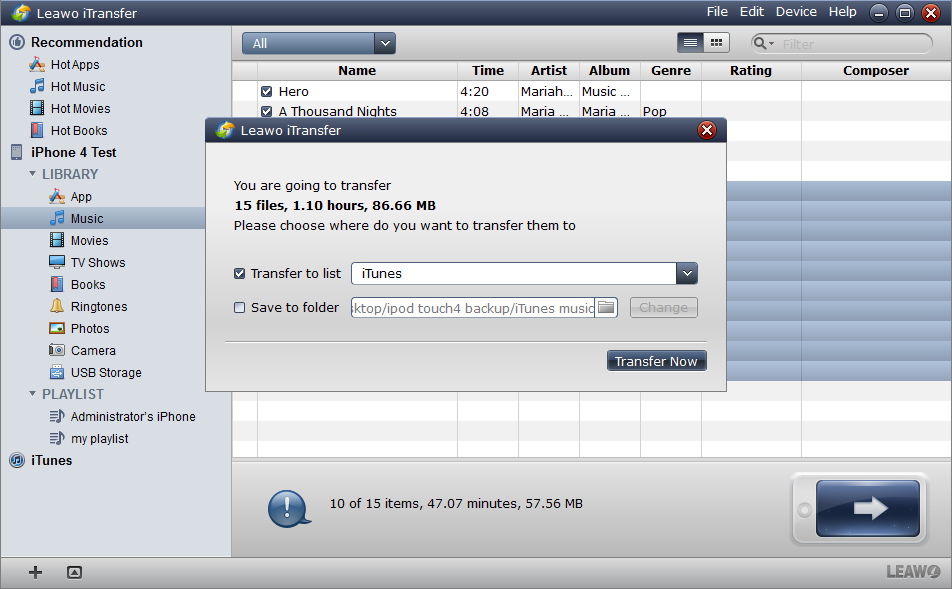This screenshot has width=952, height=589.
Task: Sort by Genre column header
Action: coord(671,70)
